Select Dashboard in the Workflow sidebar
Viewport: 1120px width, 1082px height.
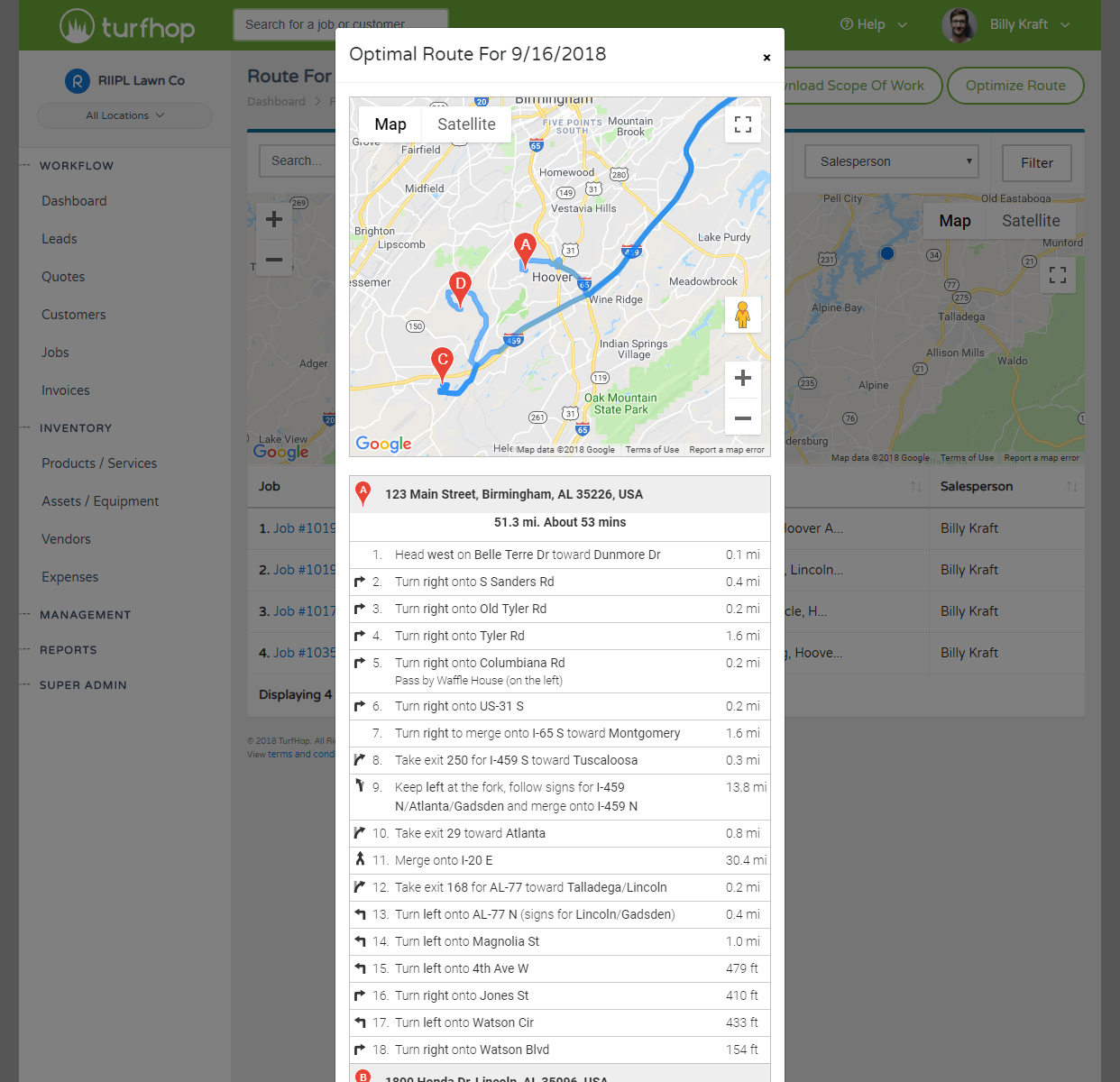(x=74, y=200)
